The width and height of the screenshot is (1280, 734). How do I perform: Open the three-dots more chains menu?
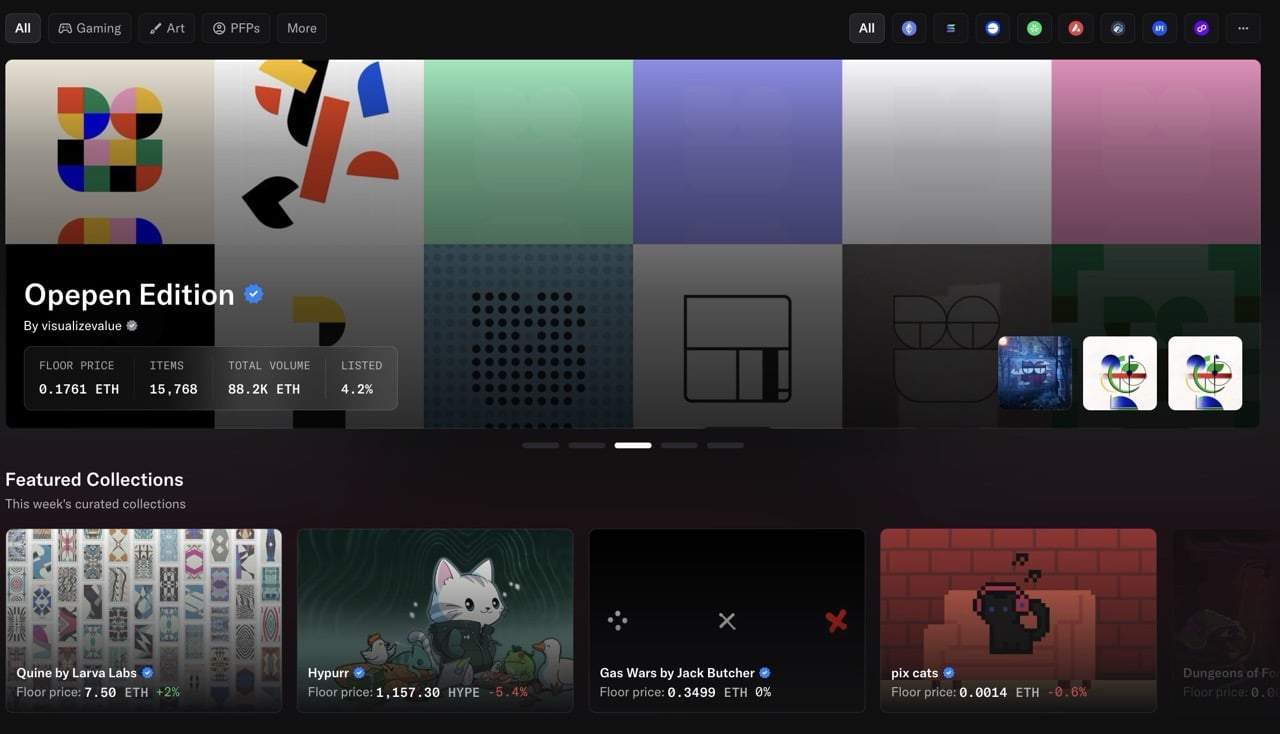click(1243, 28)
